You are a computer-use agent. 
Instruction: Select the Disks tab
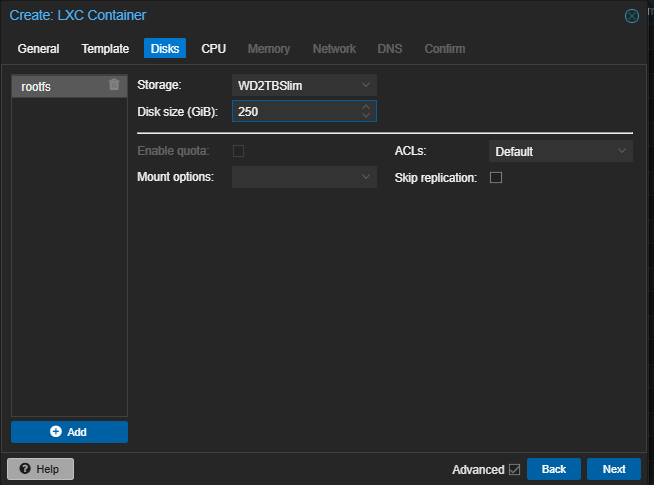point(165,49)
